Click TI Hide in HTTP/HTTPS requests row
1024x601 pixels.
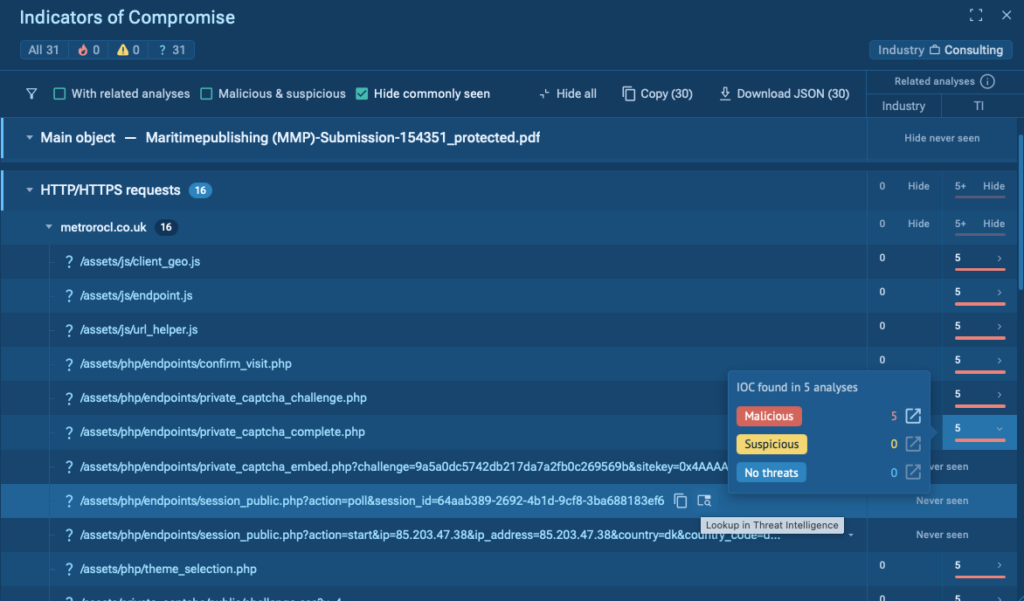pyautogui.click(x=993, y=186)
